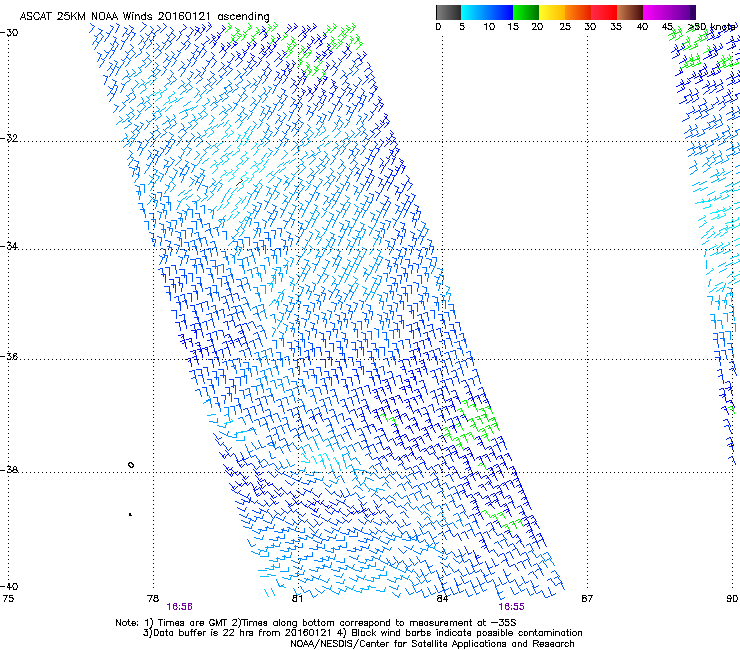740x650 pixels.
Task: Click the black contaminated wind barb near 33S
Action: pyautogui.click(x=239, y=182)
